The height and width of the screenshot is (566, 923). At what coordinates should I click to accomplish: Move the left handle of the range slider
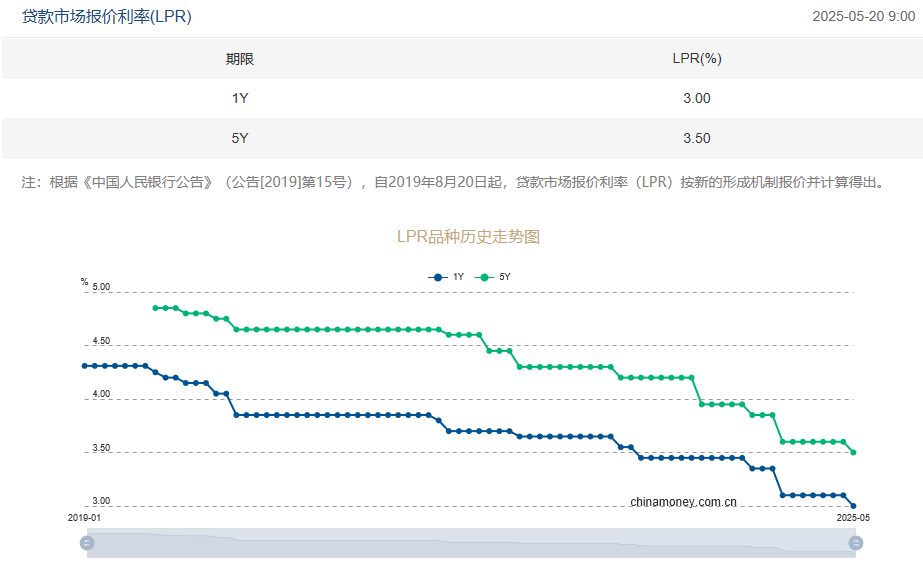[87, 542]
